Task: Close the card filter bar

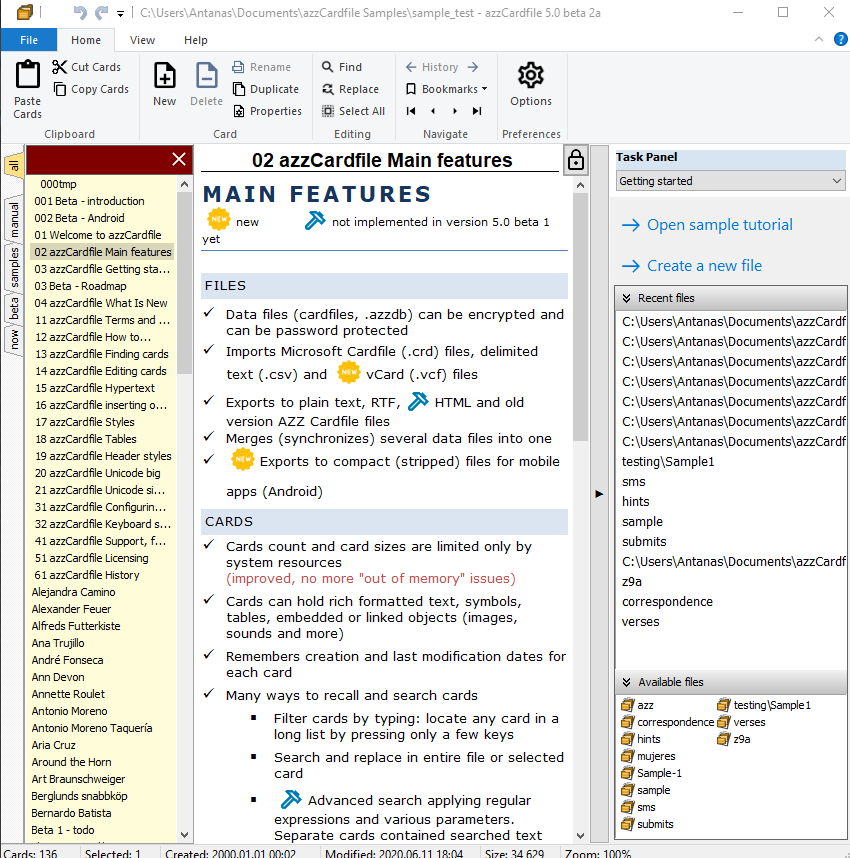Action: click(178, 159)
